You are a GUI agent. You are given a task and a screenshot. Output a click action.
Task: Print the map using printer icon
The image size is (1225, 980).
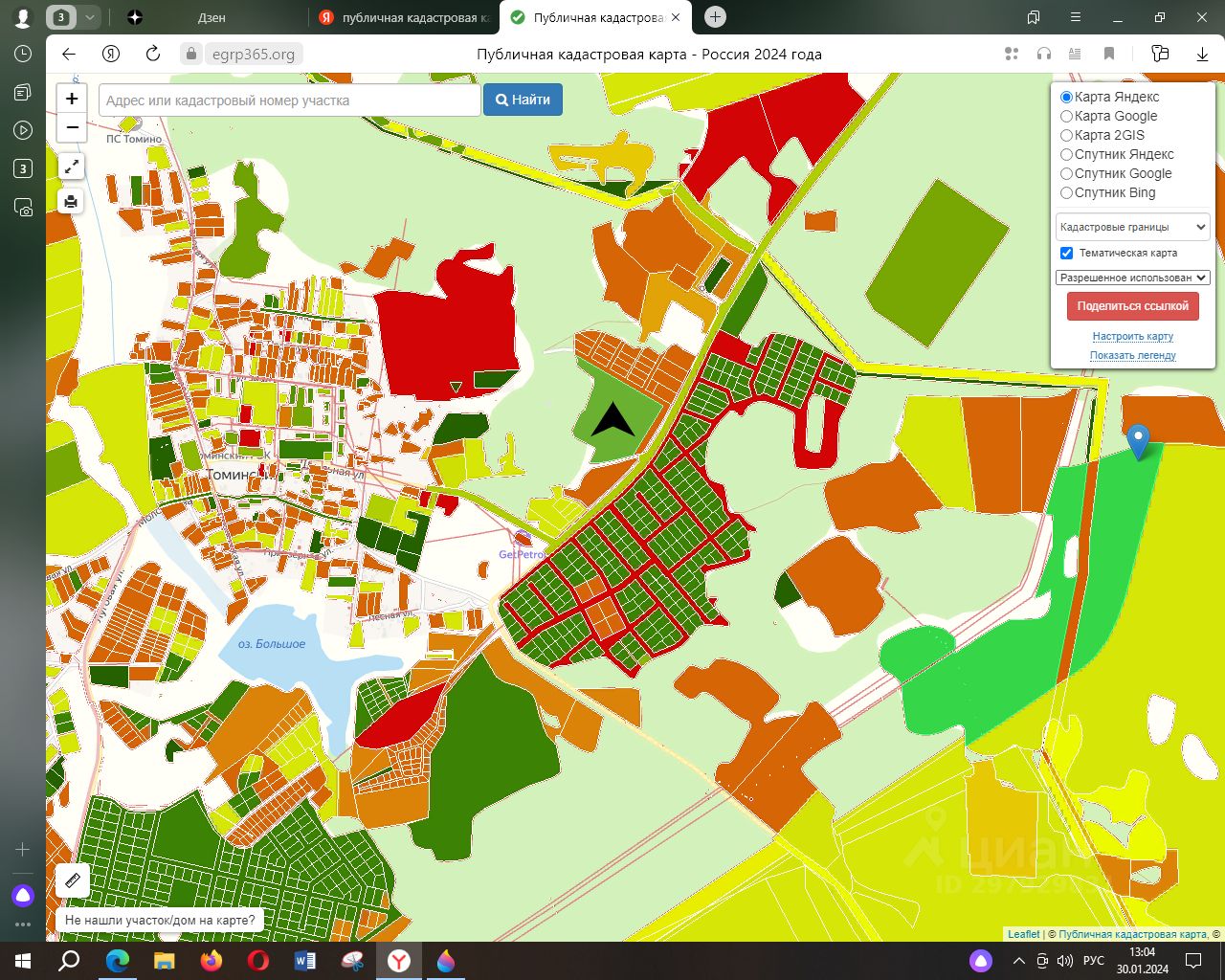pos(72,202)
